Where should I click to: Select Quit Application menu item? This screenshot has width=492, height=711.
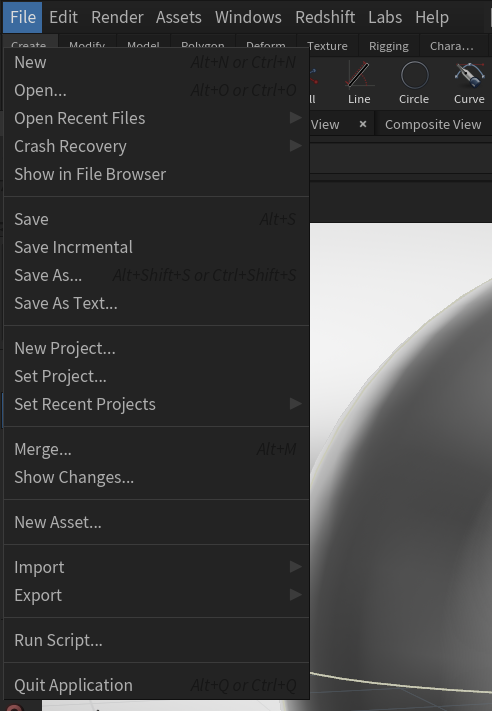point(156,685)
